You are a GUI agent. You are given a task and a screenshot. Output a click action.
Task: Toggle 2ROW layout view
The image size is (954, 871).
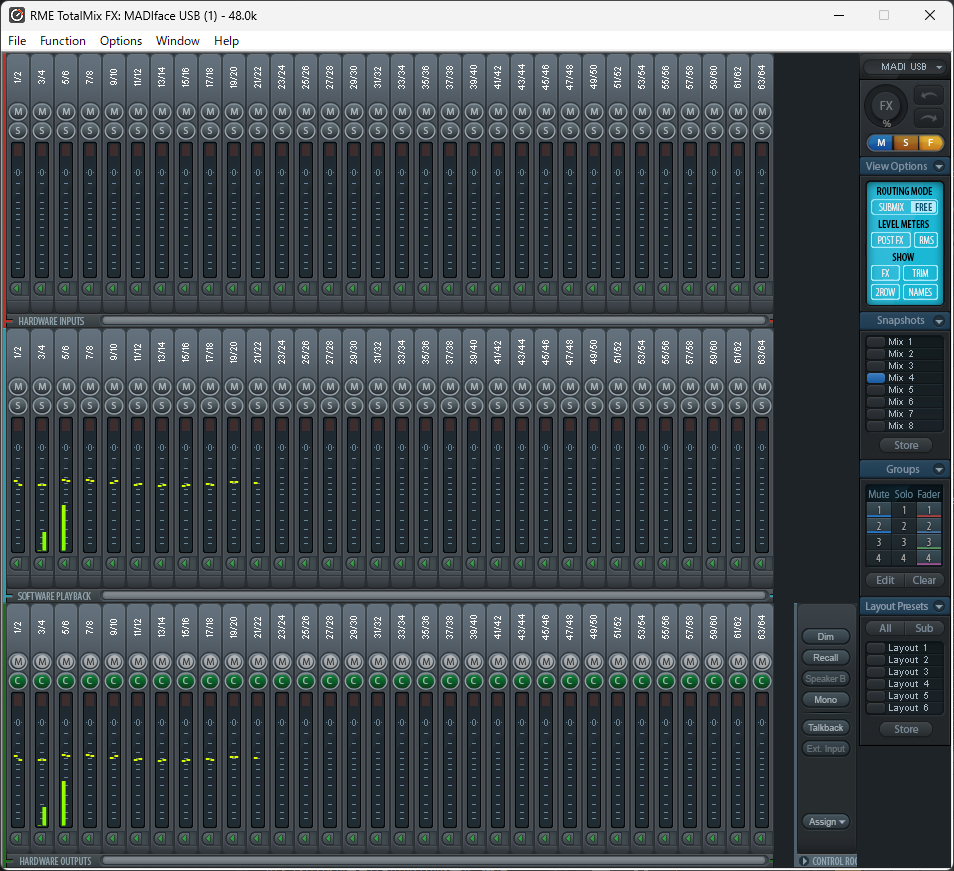click(x=885, y=293)
